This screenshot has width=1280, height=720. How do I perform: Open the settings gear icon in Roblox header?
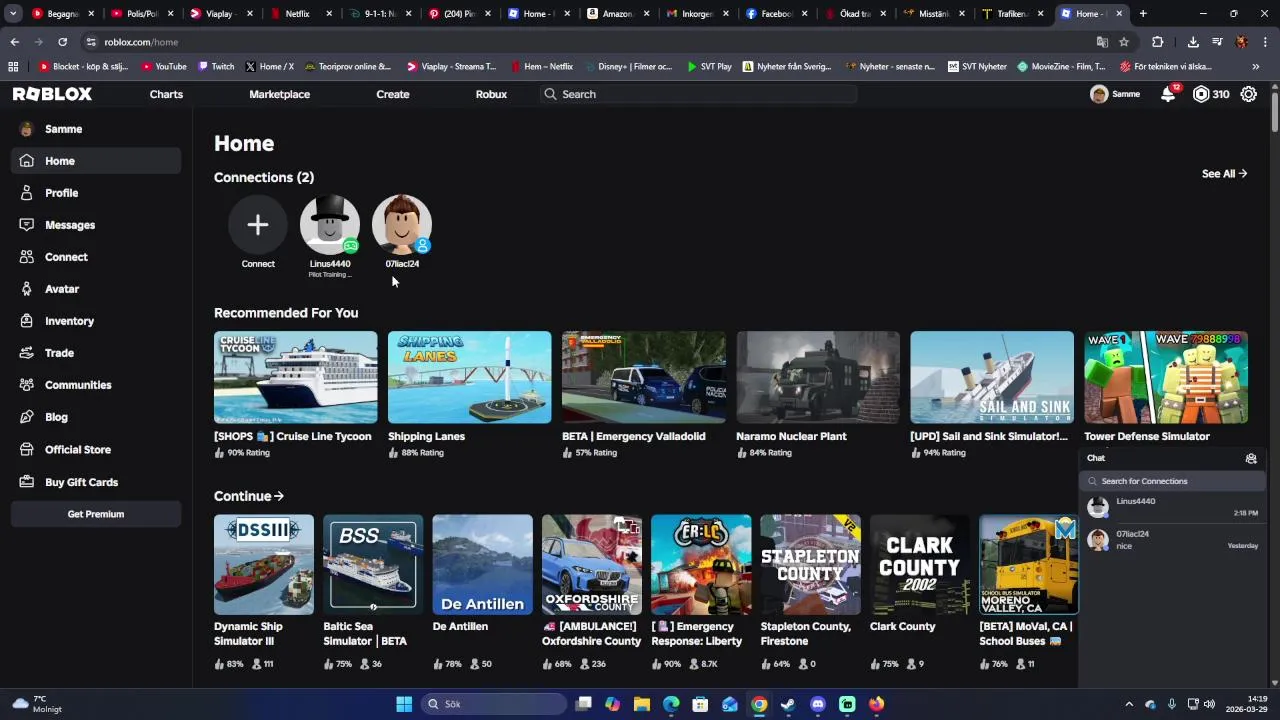1249,94
